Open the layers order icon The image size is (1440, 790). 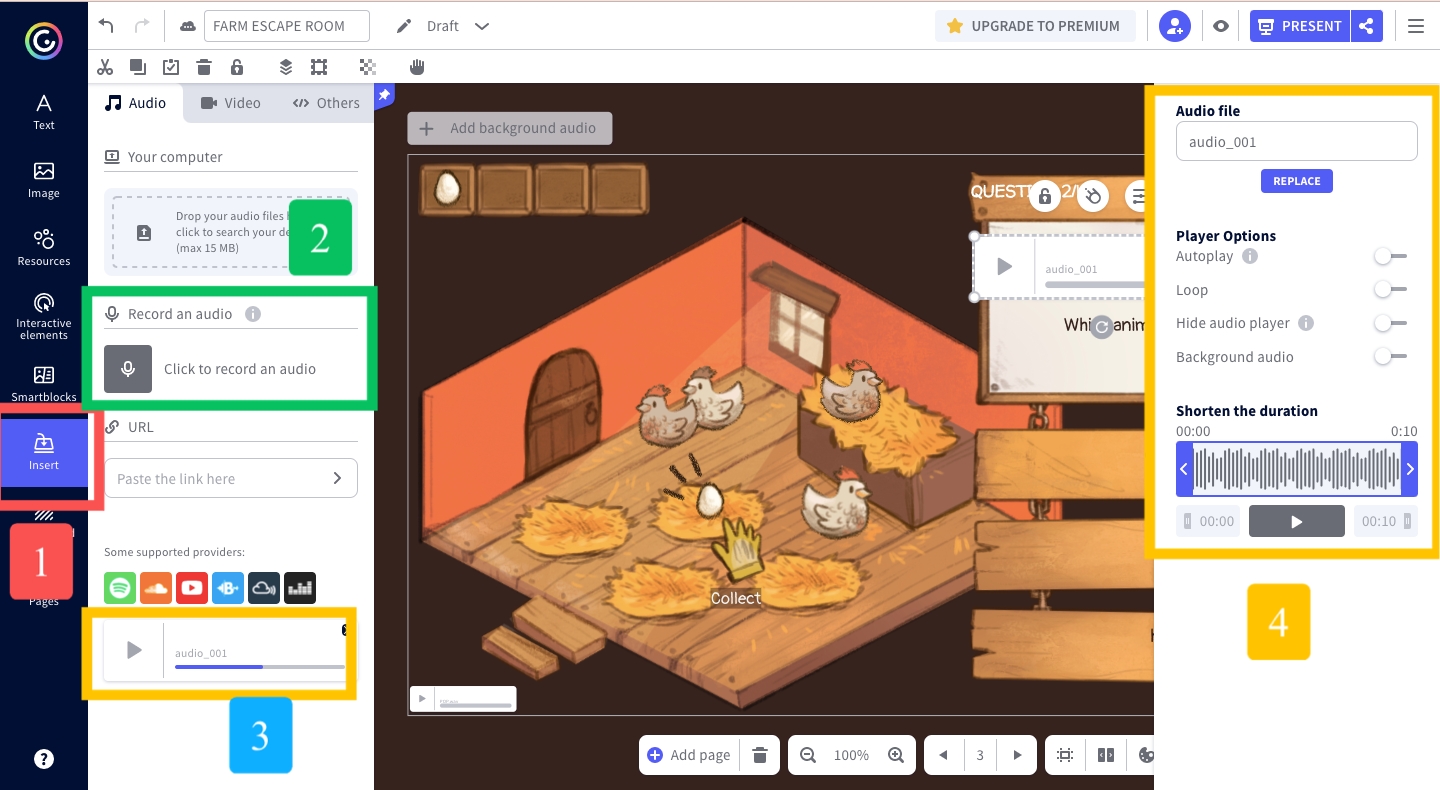tap(286, 67)
